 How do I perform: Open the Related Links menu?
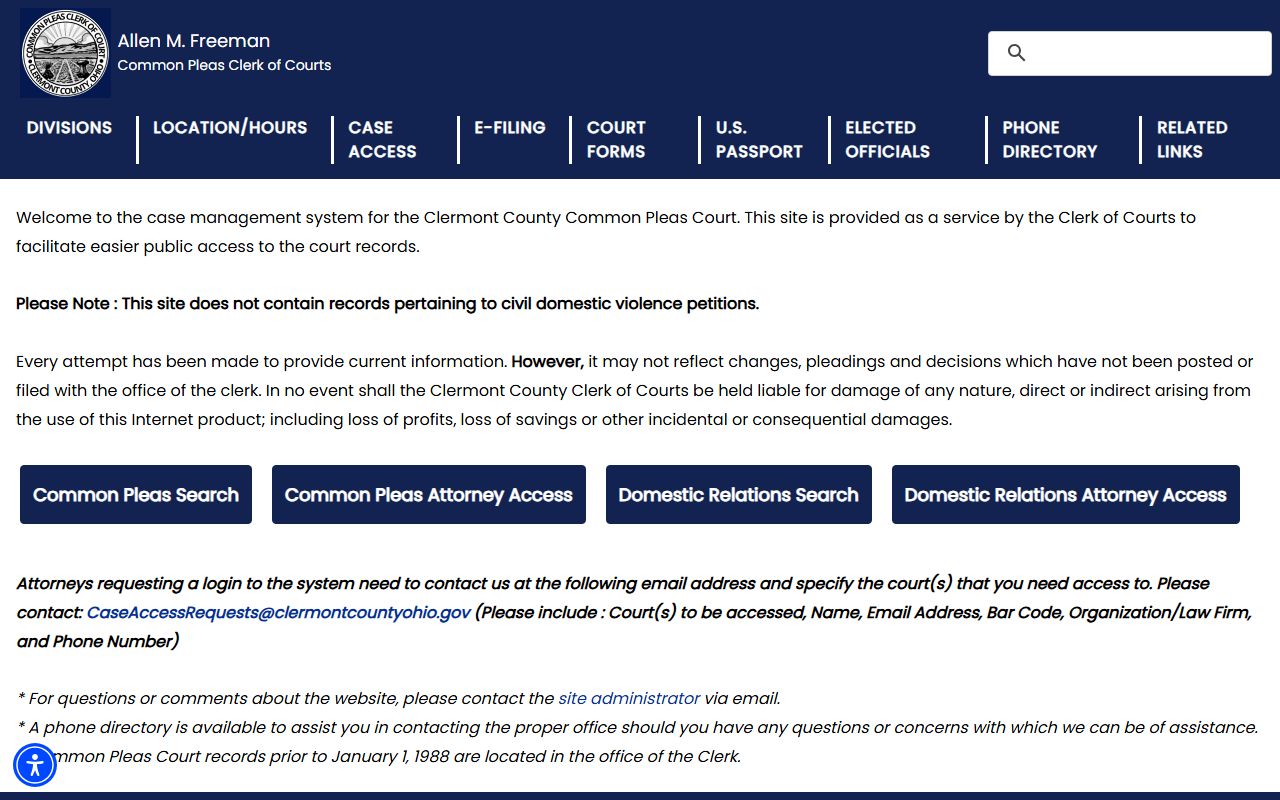tap(1192, 140)
